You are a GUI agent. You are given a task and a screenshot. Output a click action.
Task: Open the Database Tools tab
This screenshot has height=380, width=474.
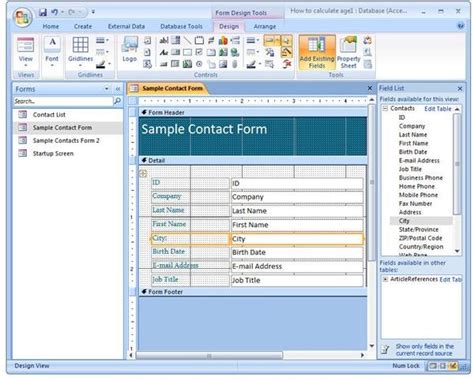[x=181, y=26]
